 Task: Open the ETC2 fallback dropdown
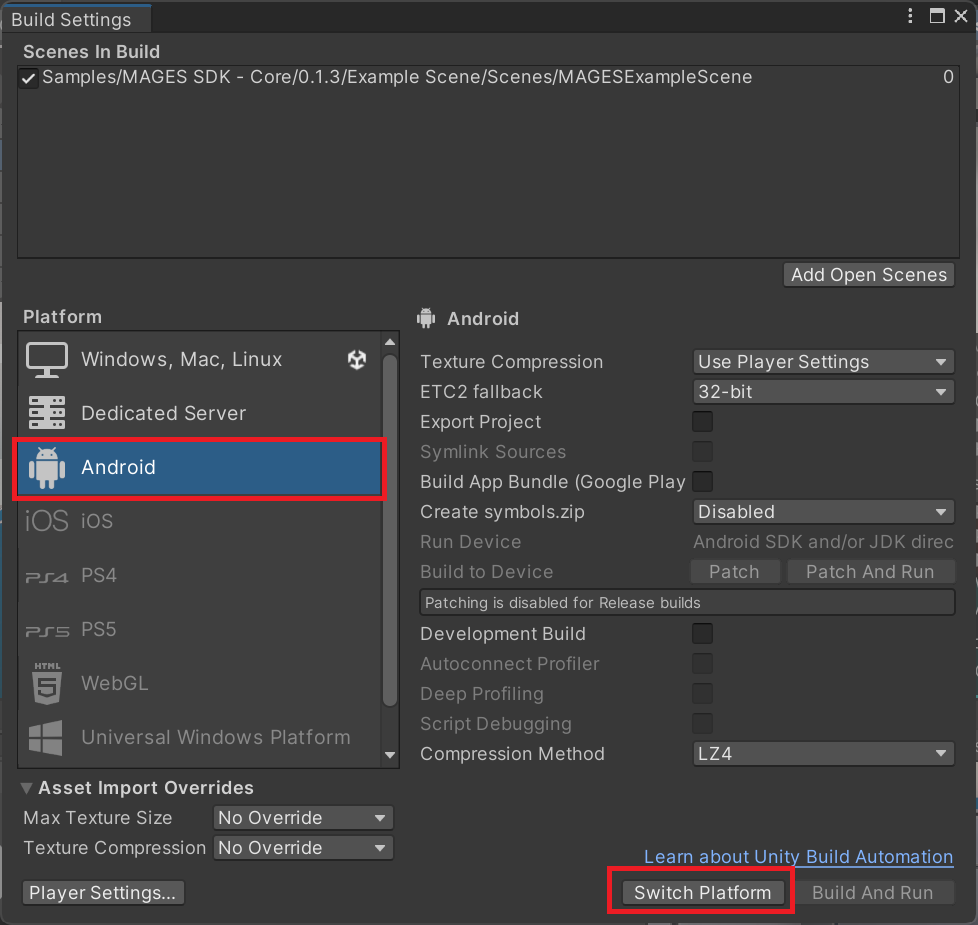(822, 391)
